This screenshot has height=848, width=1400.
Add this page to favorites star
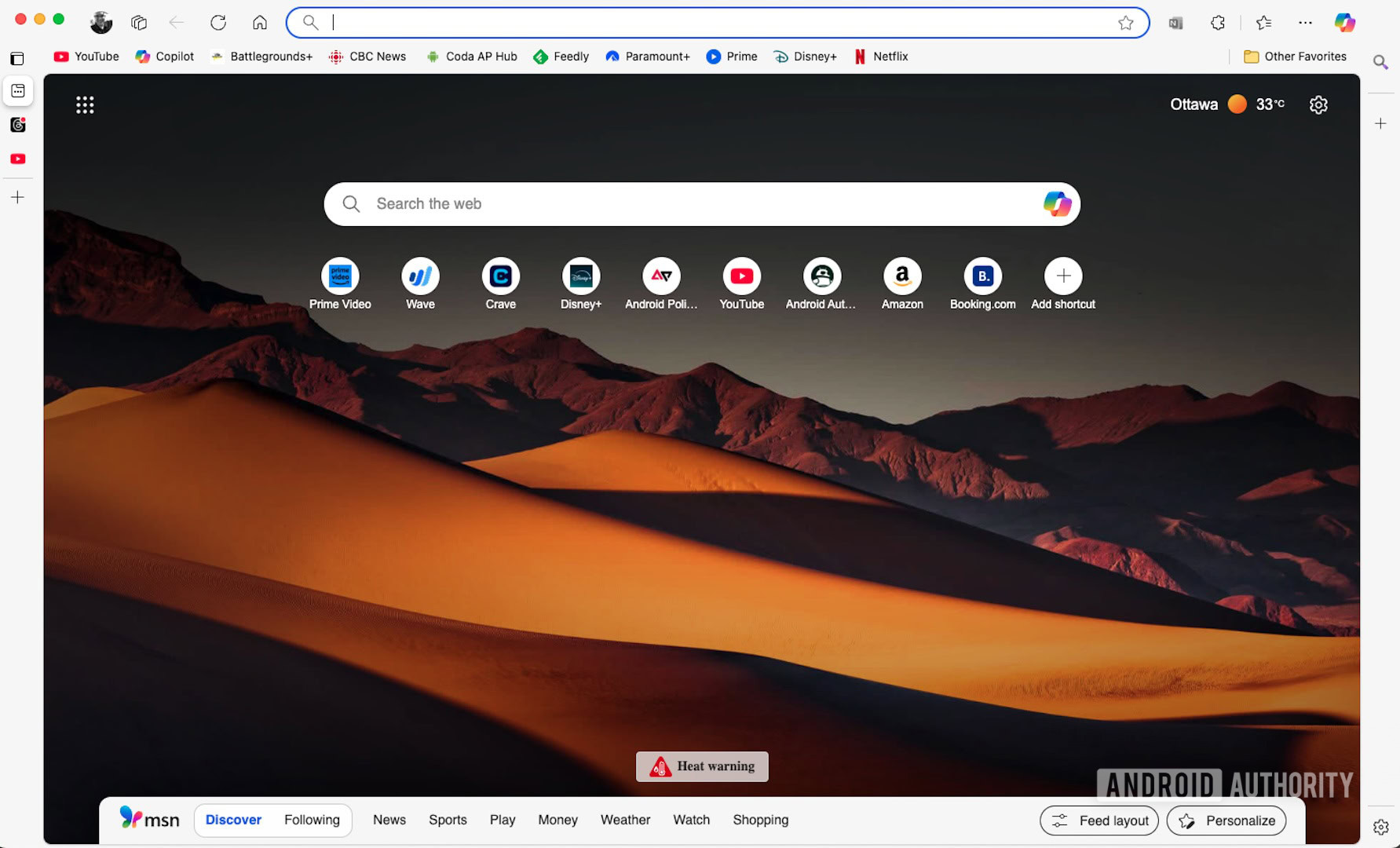pos(1125,23)
